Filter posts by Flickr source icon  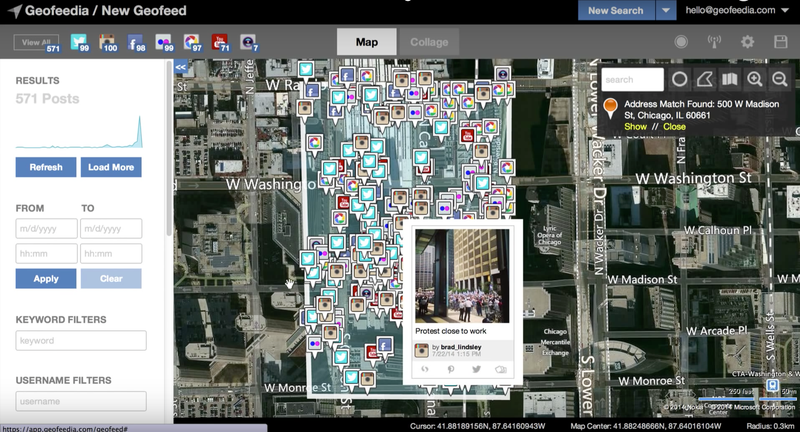click(164, 42)
